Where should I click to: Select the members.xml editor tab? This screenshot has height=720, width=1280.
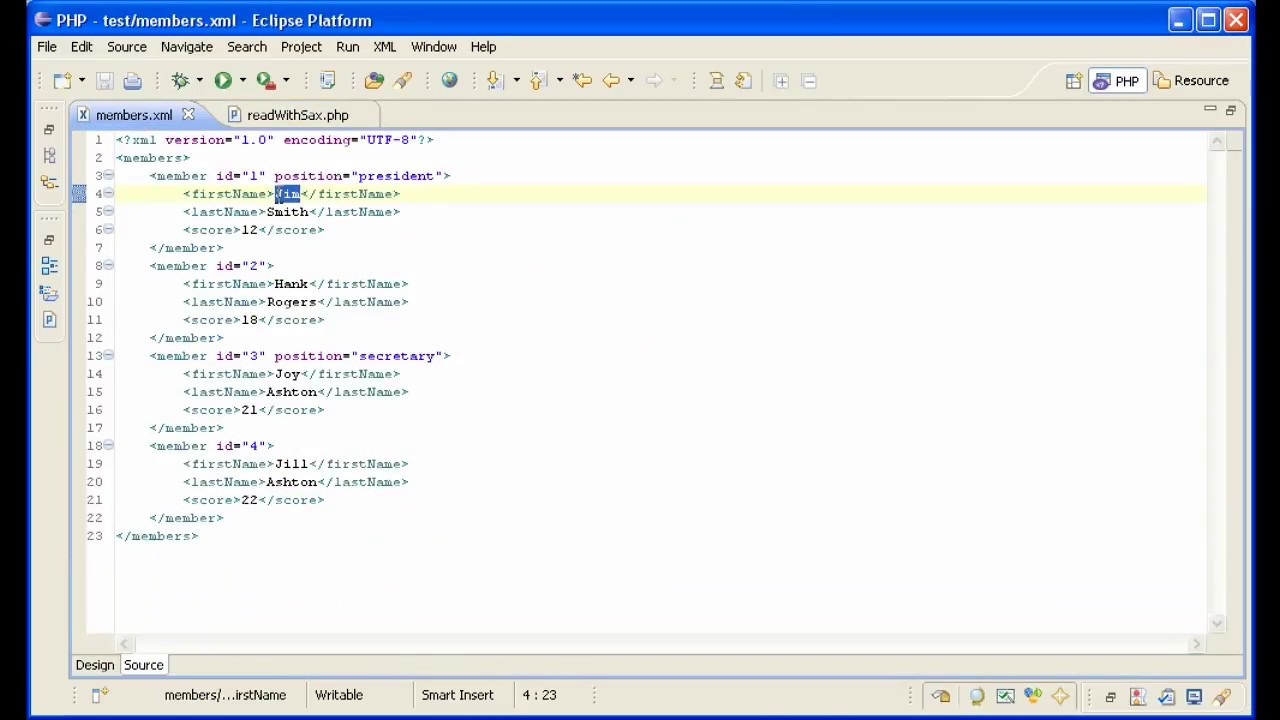coord(134,115)
